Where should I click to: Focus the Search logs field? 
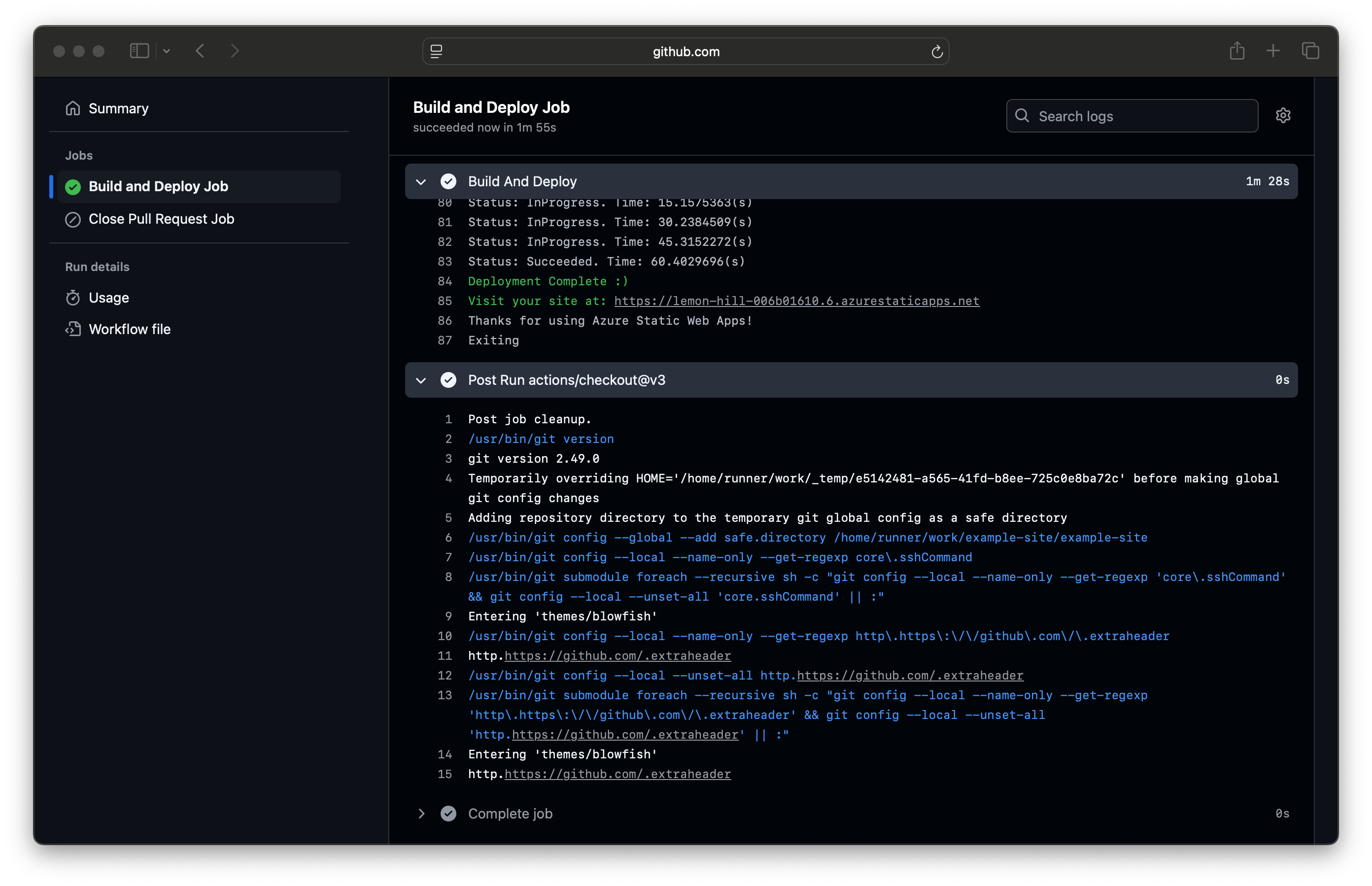pyautogui.click(x=1132, y=116)
